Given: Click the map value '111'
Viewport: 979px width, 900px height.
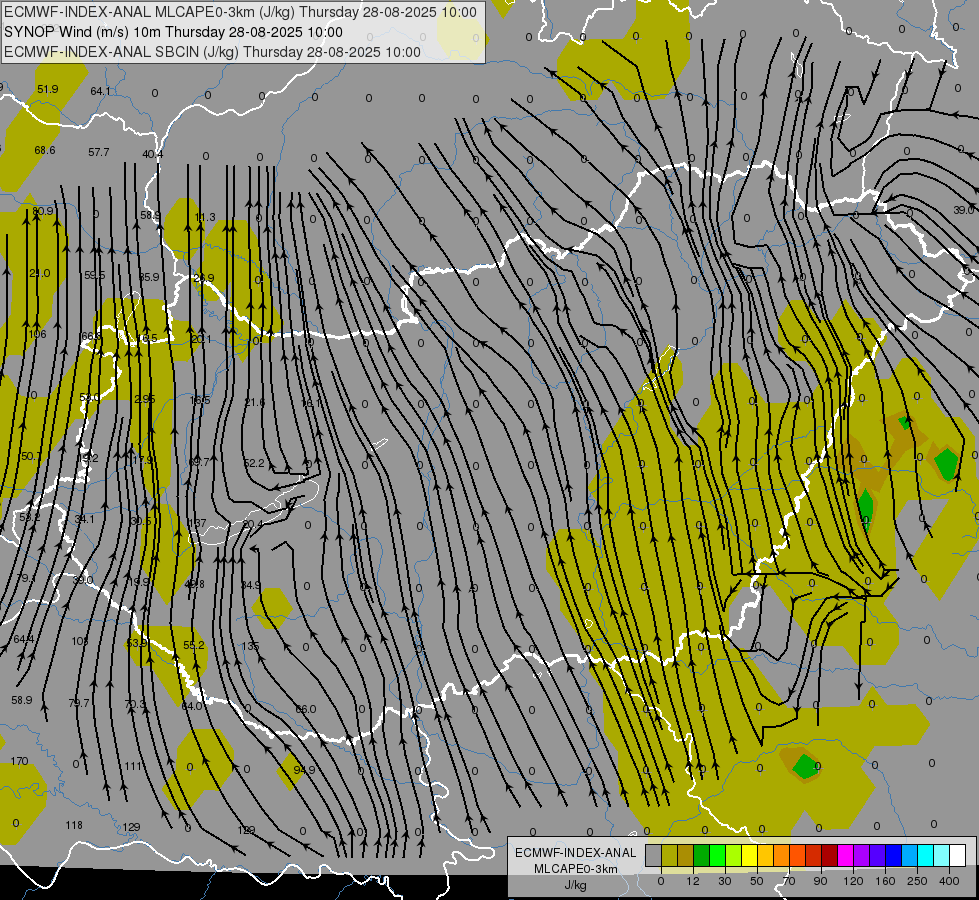Looking at the screenshot, I should pos(132,766).
